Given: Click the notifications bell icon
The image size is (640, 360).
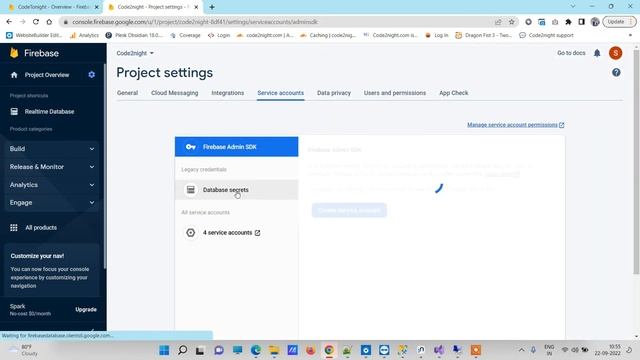Looking at the screenshot, I should click(x=597, y=53).
